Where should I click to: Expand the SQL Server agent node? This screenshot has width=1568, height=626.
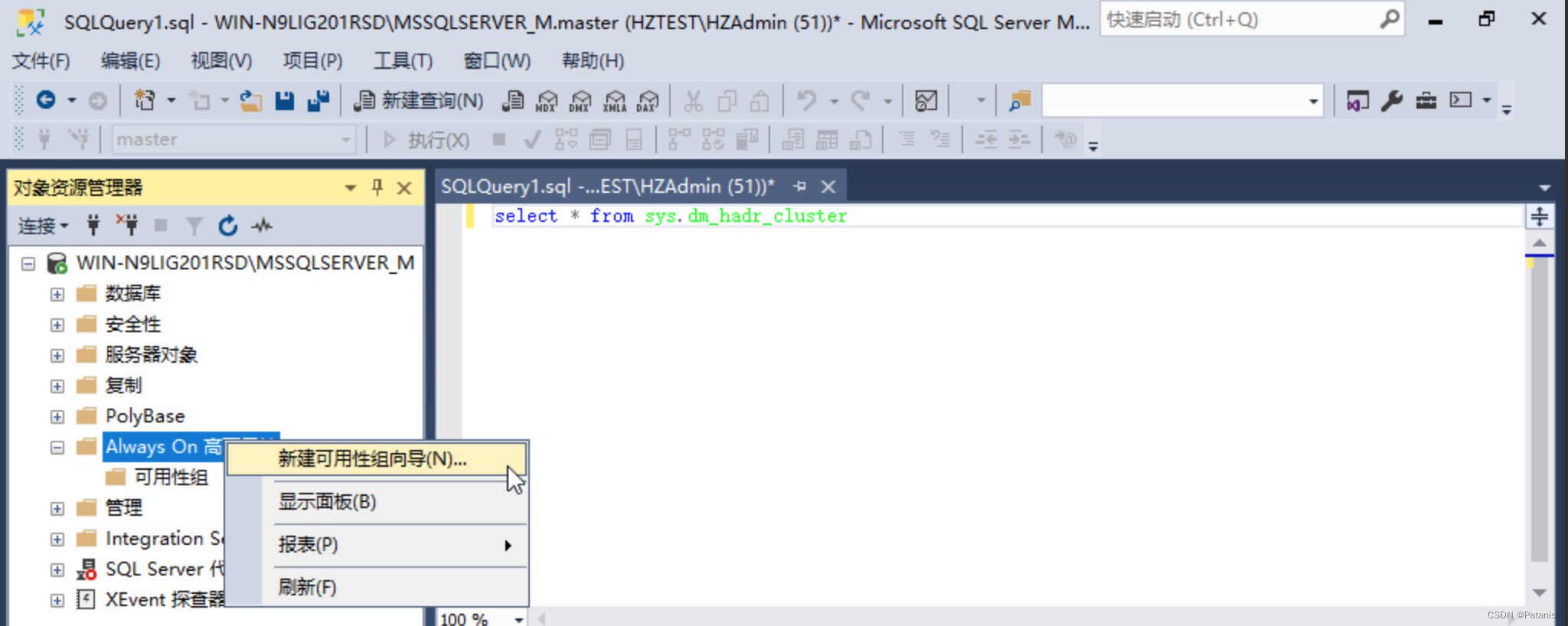click(57, 570)
